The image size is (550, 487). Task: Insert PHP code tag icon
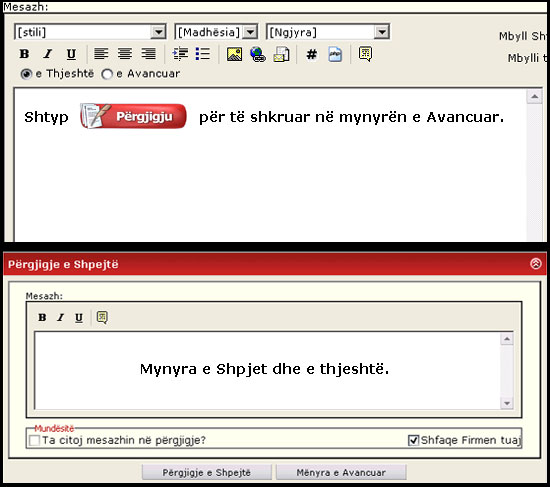pyautogui.click(x=335, y=54)
